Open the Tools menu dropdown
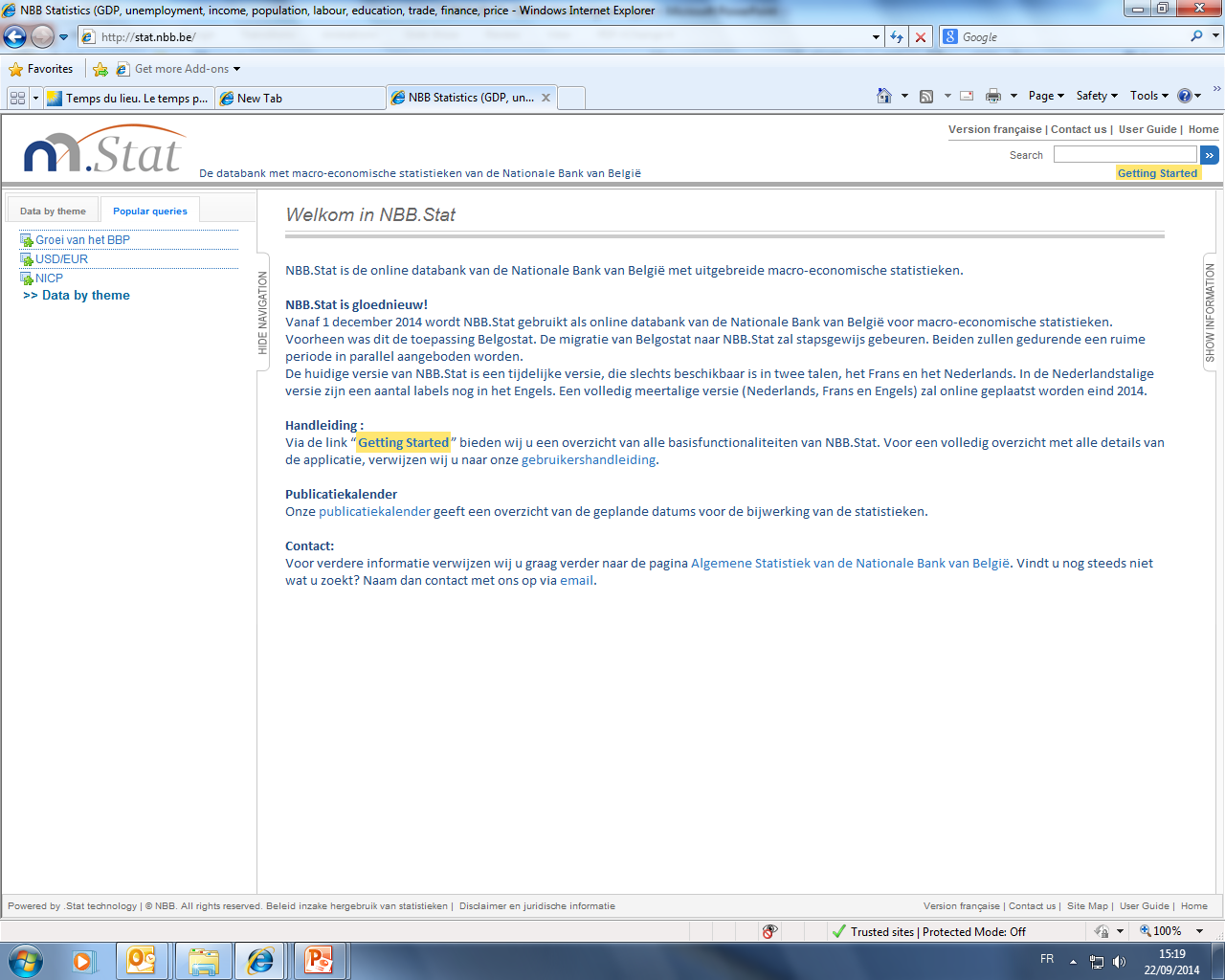 [x=1149, y=96]
